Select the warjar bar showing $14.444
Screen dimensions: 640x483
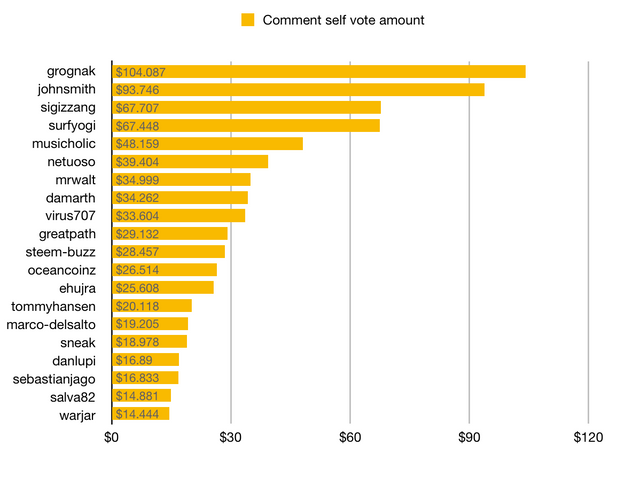pyautogui.click(x=141, y=414)
